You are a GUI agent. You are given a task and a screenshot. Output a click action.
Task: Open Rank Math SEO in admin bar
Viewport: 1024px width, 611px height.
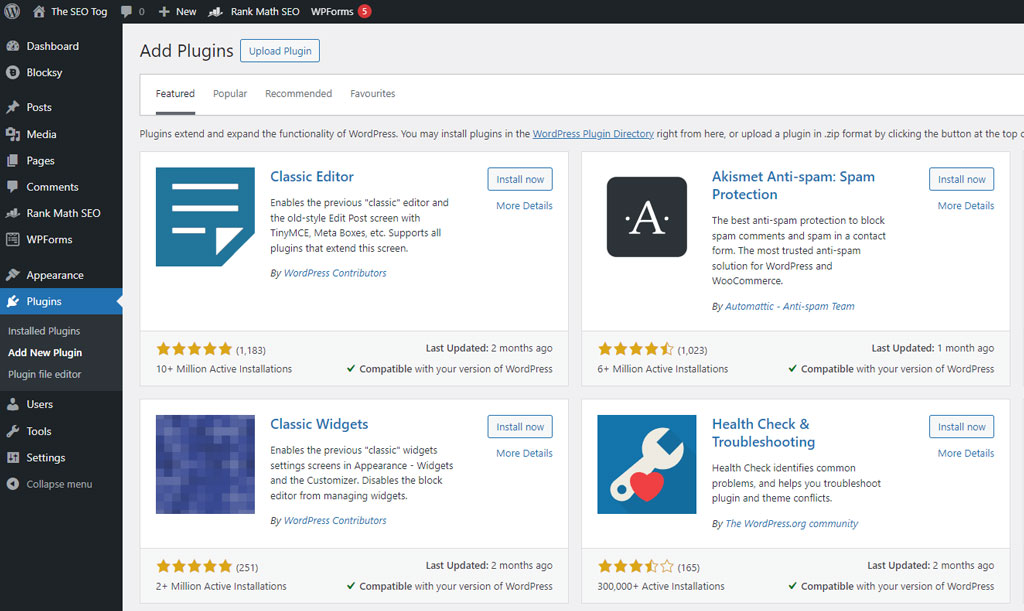coord(254,11)
